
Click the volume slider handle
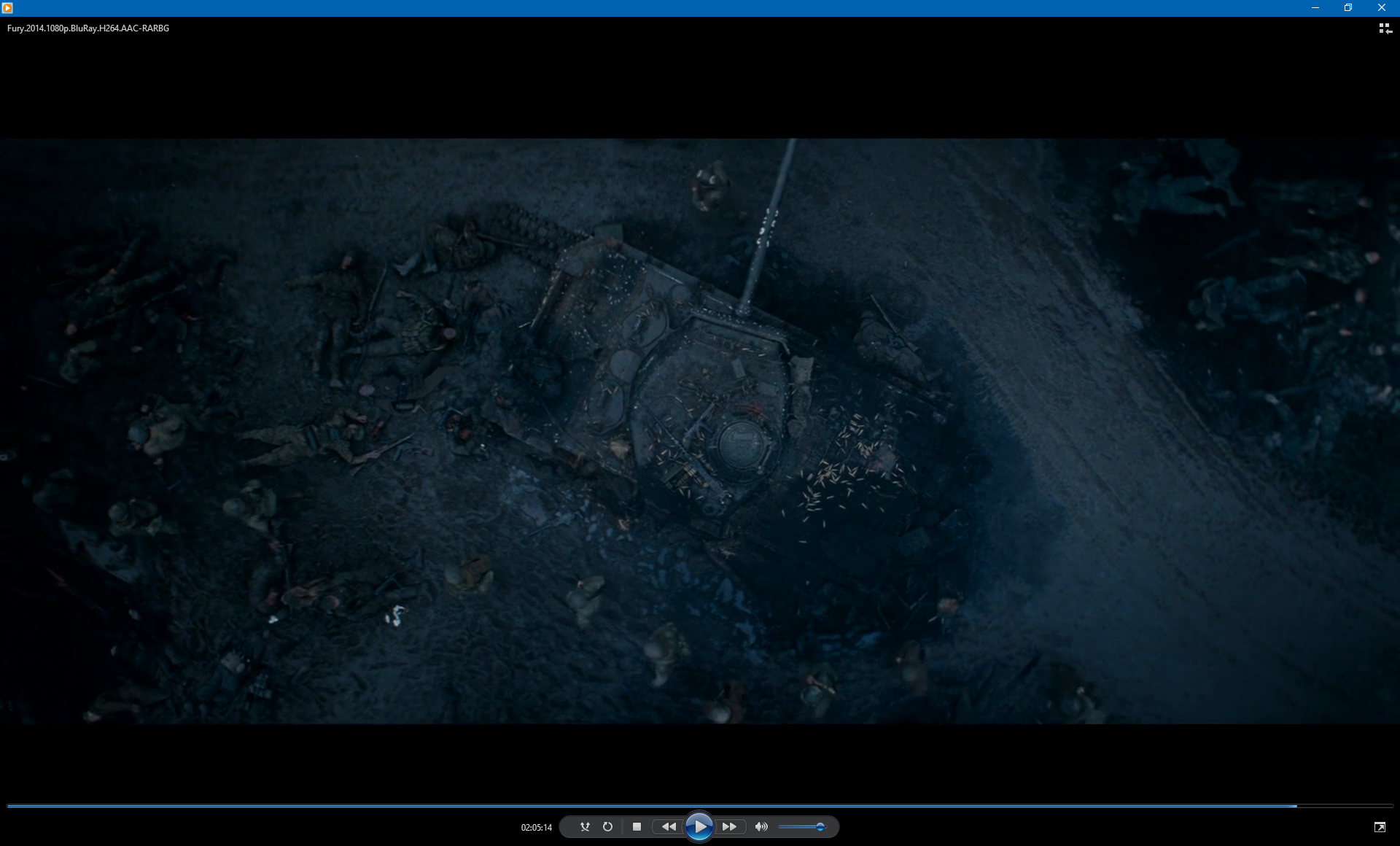tap(820, 826)
